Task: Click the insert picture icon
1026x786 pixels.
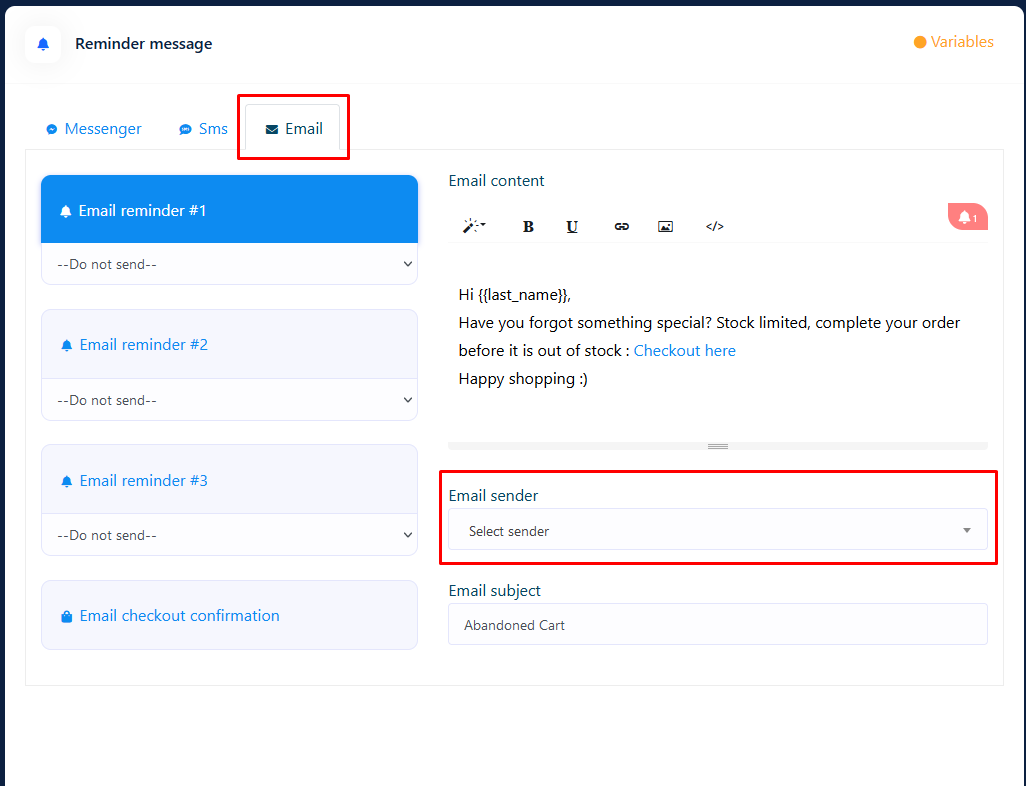Action: pyautogui.click(x=665, y=226)
